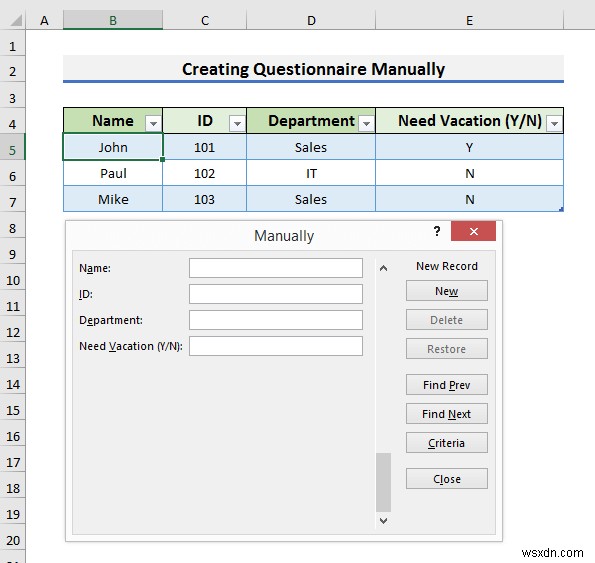Select the cell with ID 102
Viewport: 595px width, 563px height.
click(205, 173)
